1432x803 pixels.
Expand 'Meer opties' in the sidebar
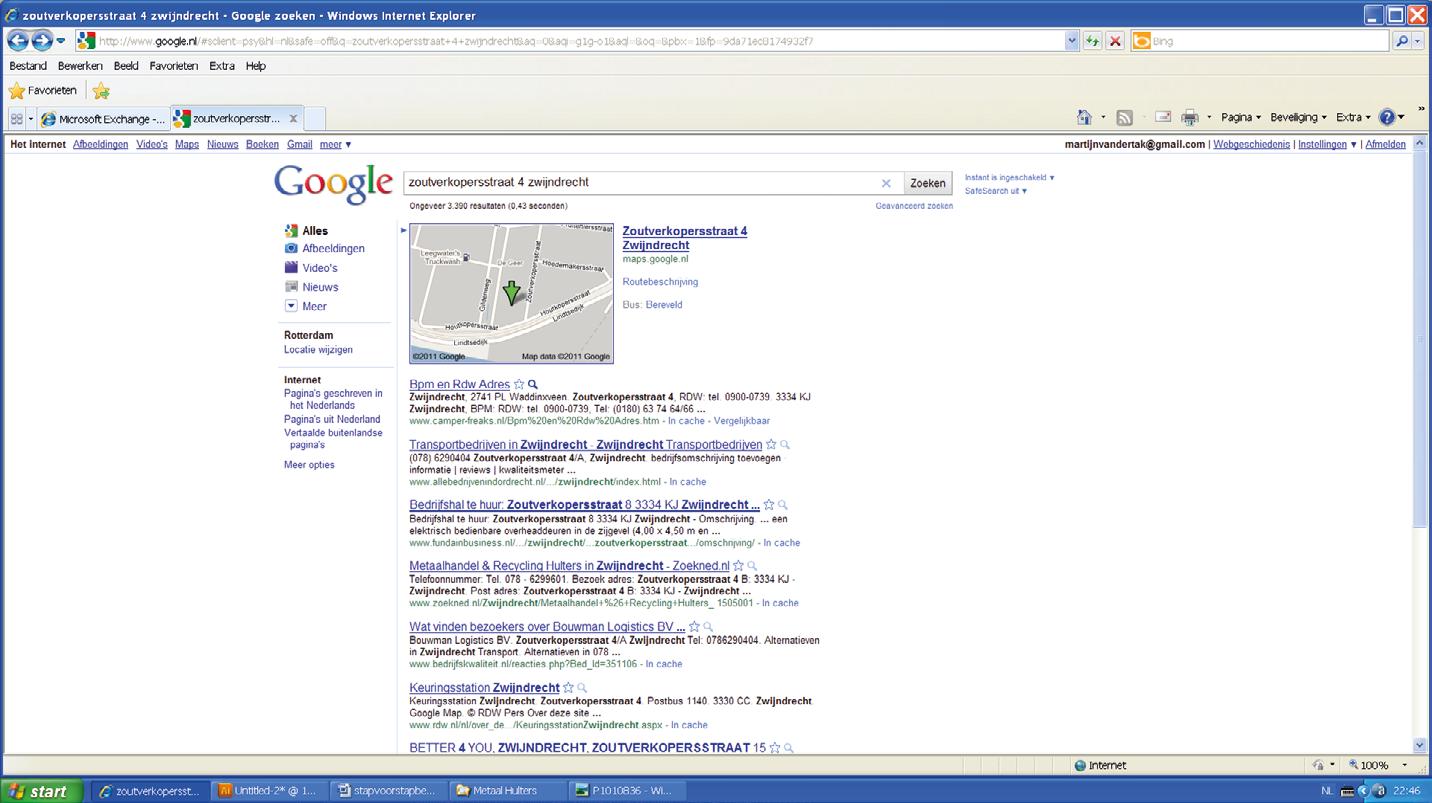click(309, 465)
